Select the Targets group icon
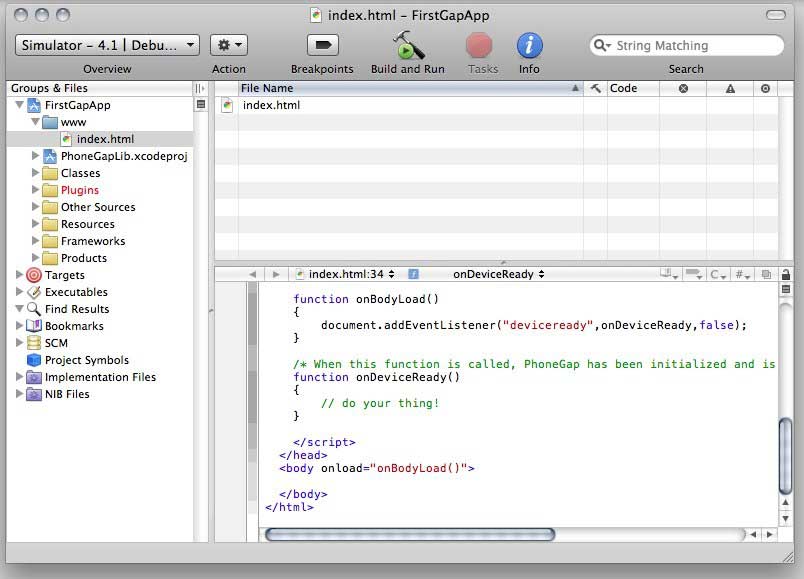Viewport: 804px width, 579px height. click(x=34, y=275)
